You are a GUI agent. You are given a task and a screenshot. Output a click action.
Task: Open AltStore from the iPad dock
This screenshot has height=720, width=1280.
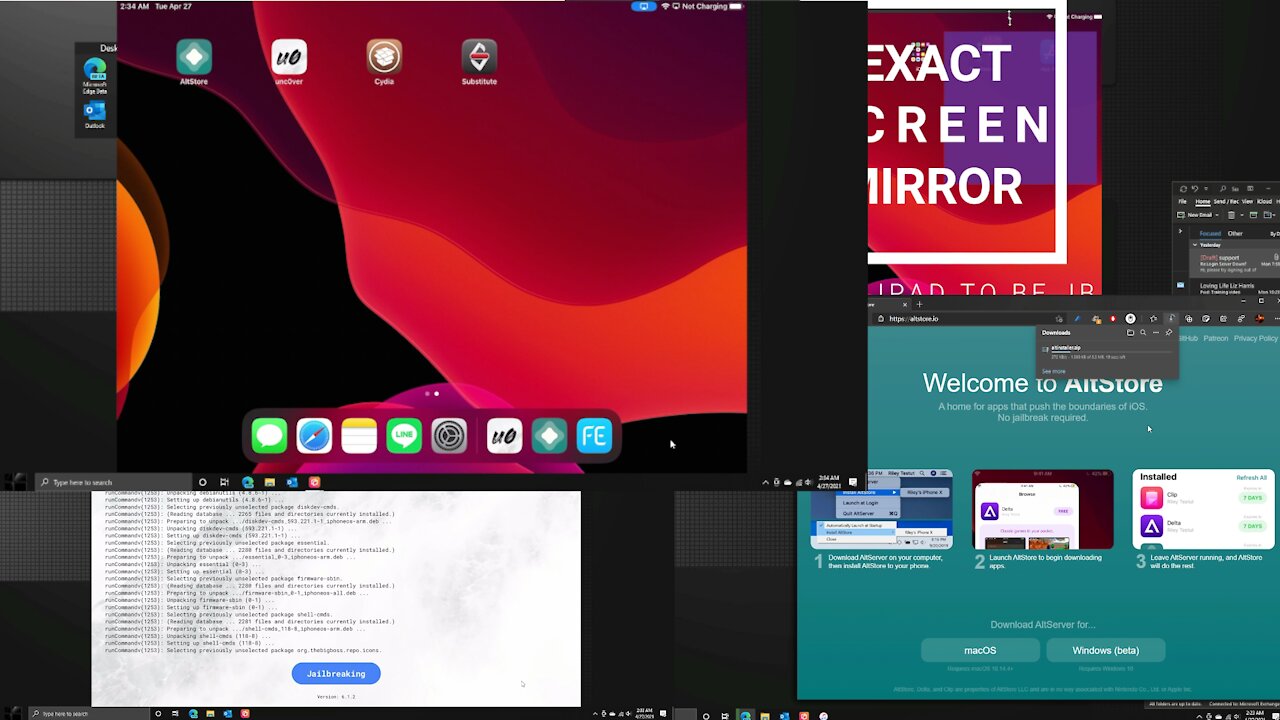click(x=549, y=436)
